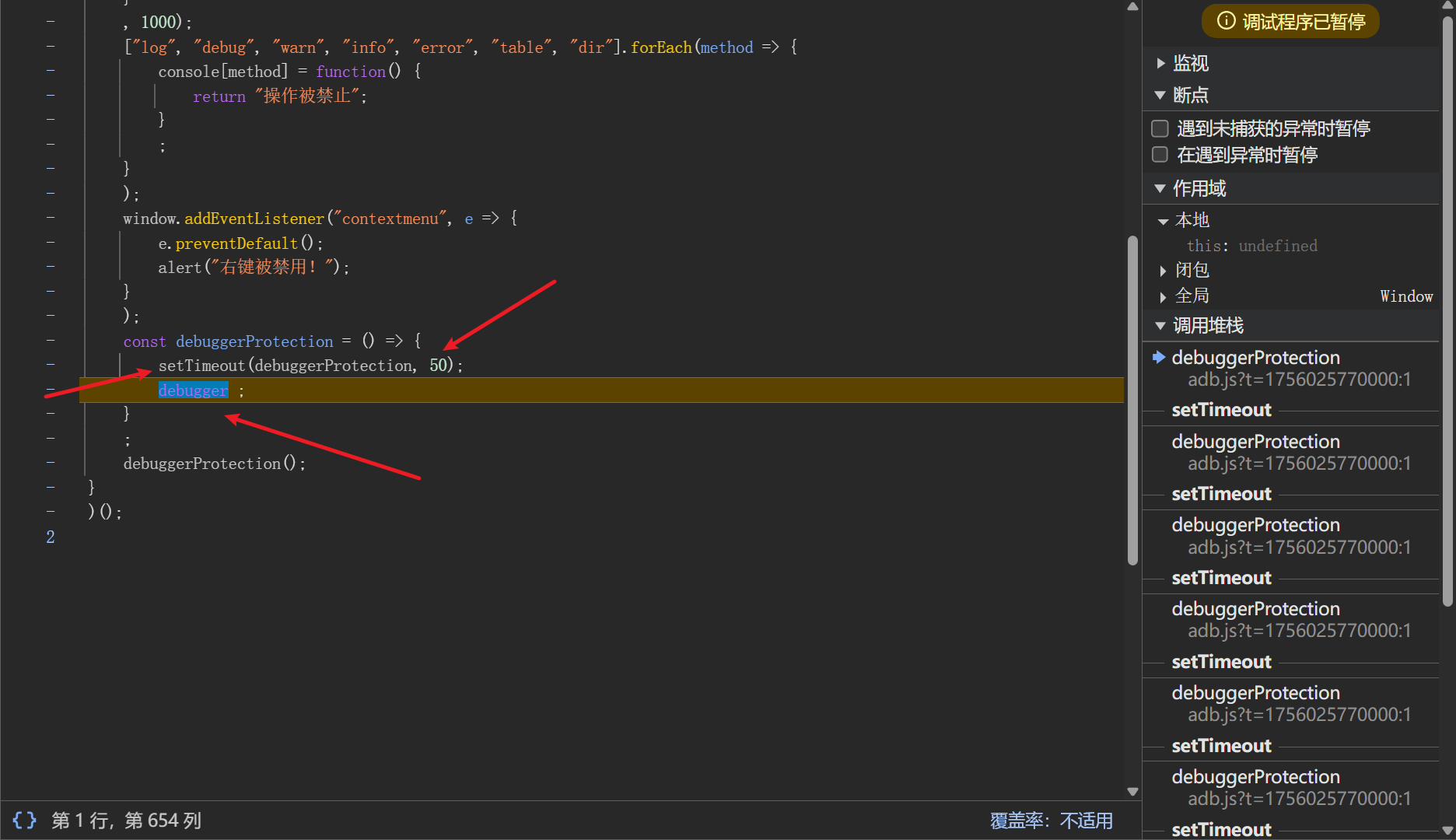
Task: Open the 覆盖率: 不适用 coverage link
Action: pyautogui.click(x=1051, y=821)
